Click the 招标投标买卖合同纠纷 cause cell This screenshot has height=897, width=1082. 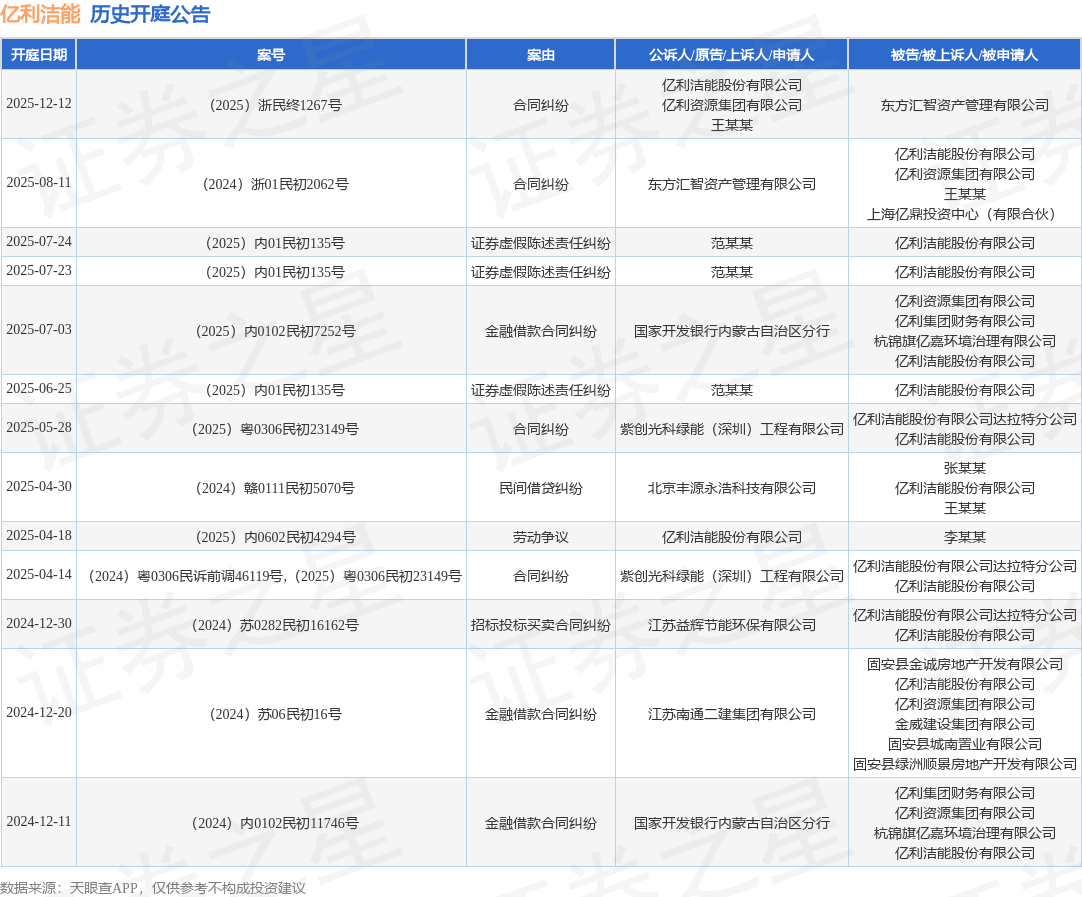540,625
